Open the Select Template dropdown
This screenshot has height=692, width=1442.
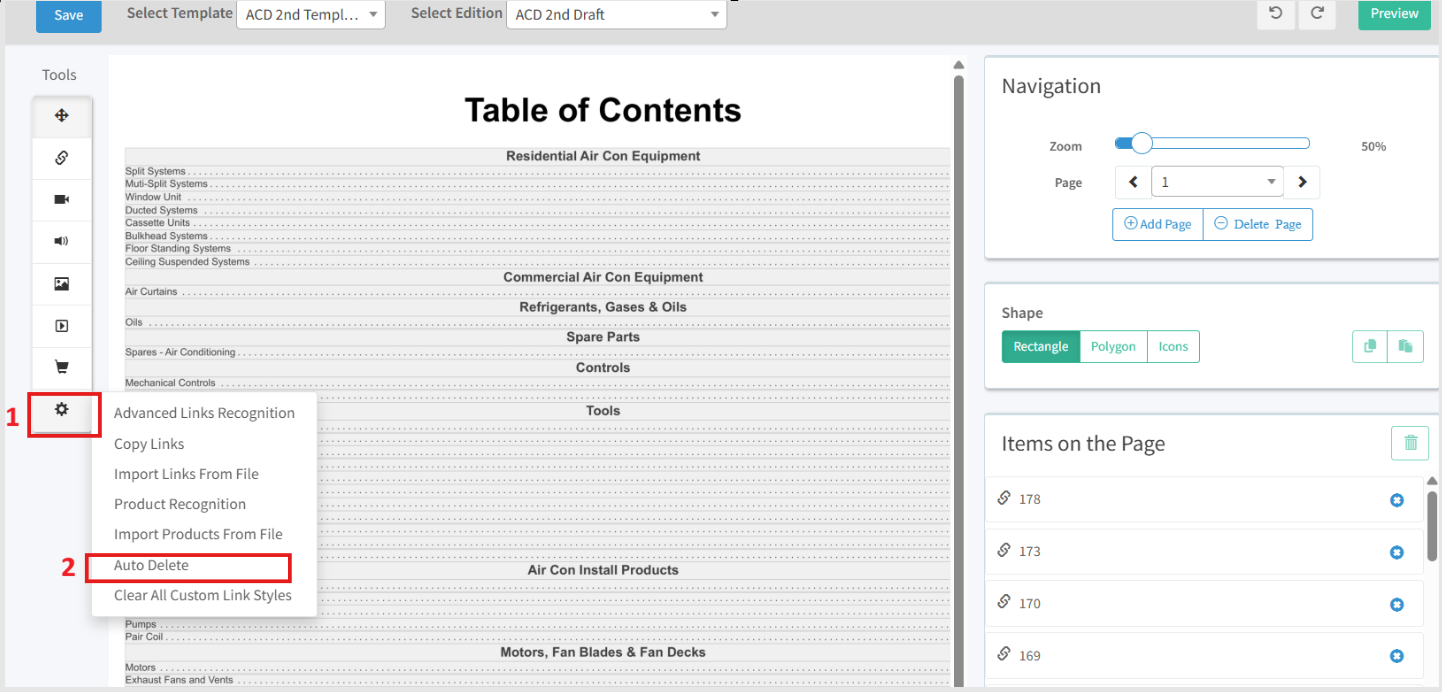pyautogui.click(x=311, y=15)
